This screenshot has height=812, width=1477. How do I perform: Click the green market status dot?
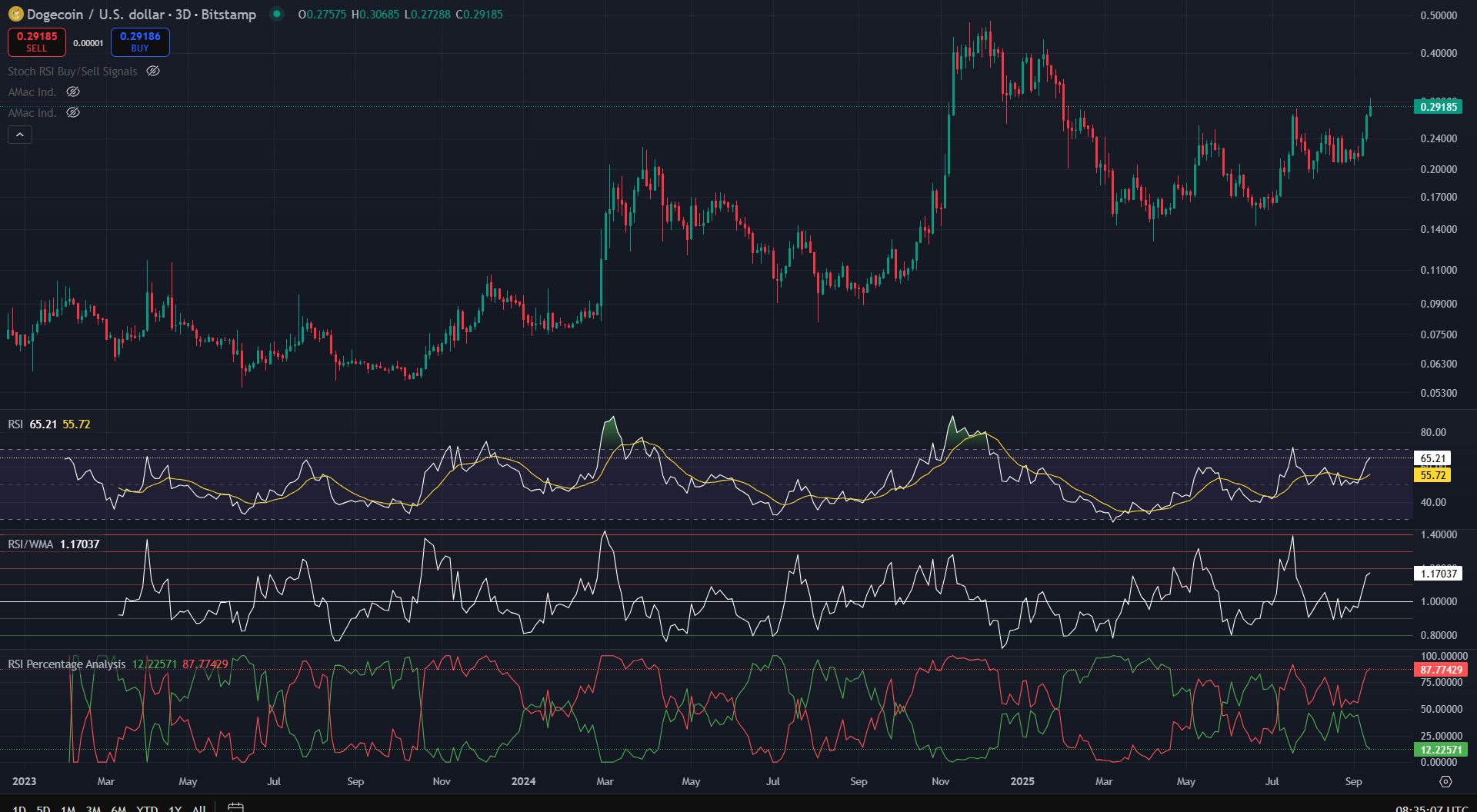277,14
